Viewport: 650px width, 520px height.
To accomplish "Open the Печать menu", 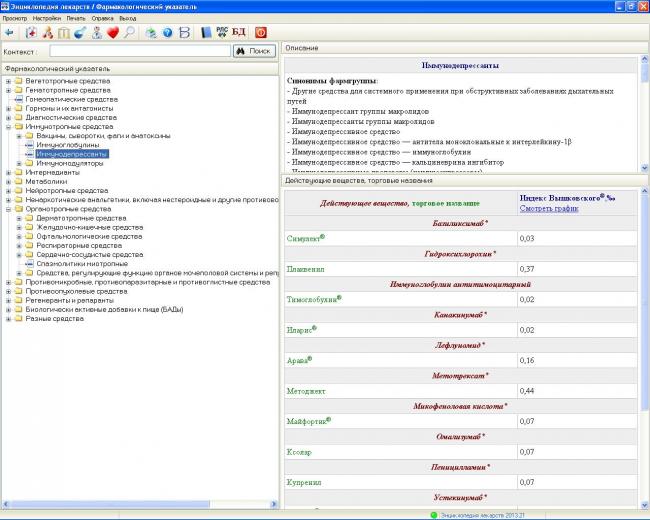I will click(76, 19).
